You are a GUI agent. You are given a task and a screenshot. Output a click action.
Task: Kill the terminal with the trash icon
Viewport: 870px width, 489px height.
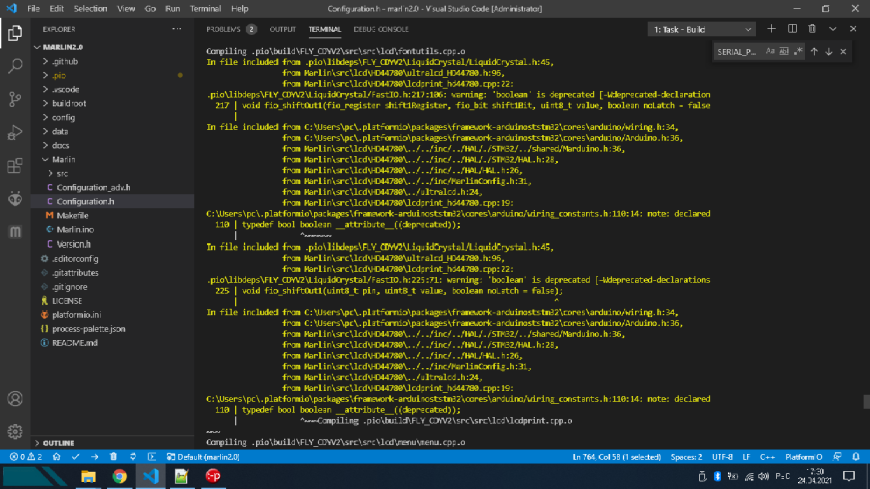pos(812,29)
